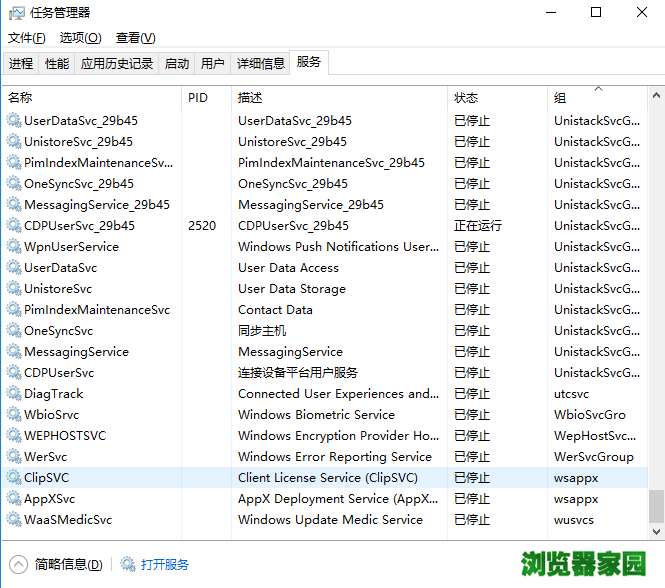665x588 pixels.
Task: Collapse to 简略信息 with the chevron button
Action: point(18,564)
